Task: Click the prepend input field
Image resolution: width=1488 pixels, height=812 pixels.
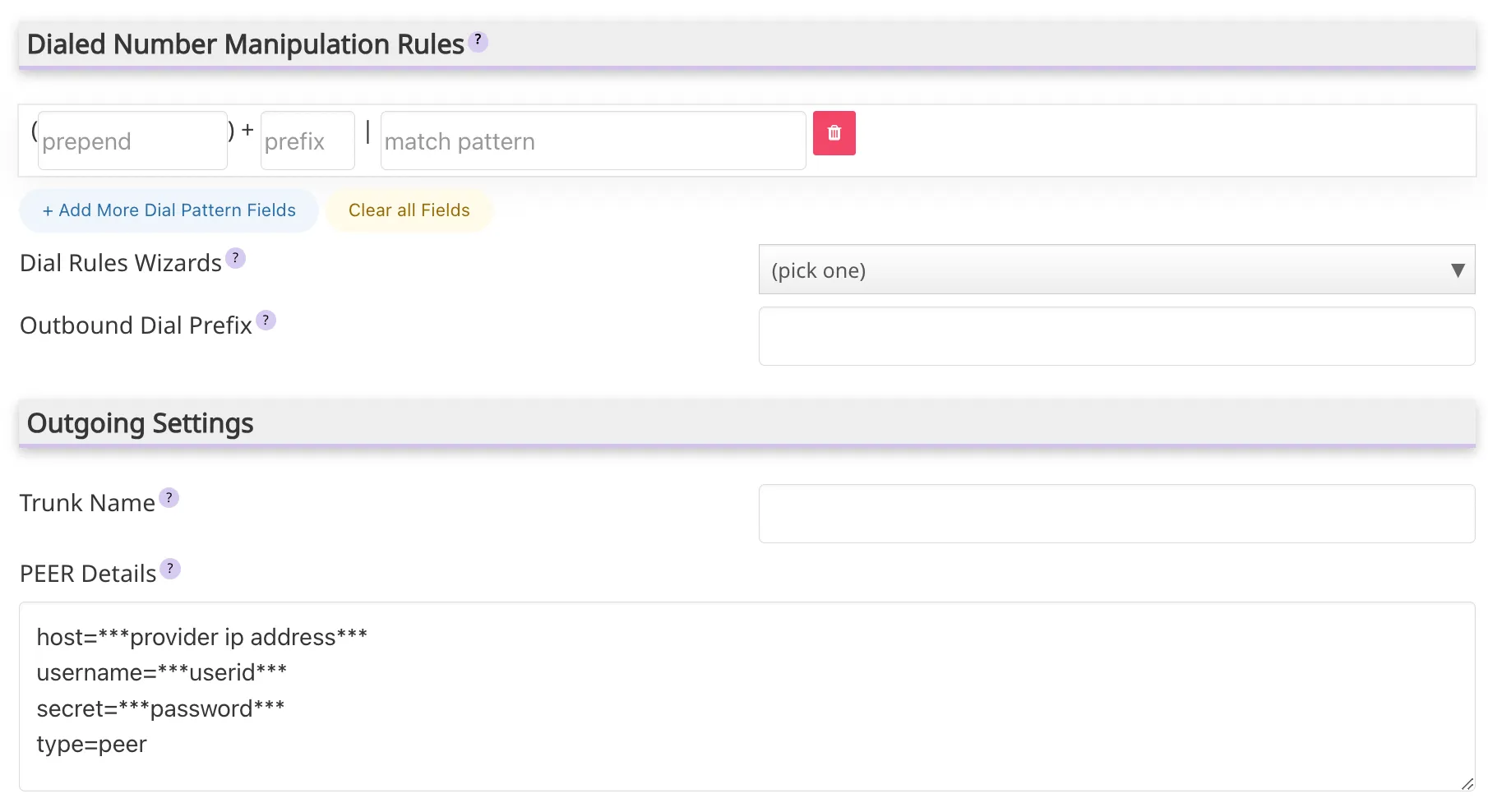Action: point(132,141)
